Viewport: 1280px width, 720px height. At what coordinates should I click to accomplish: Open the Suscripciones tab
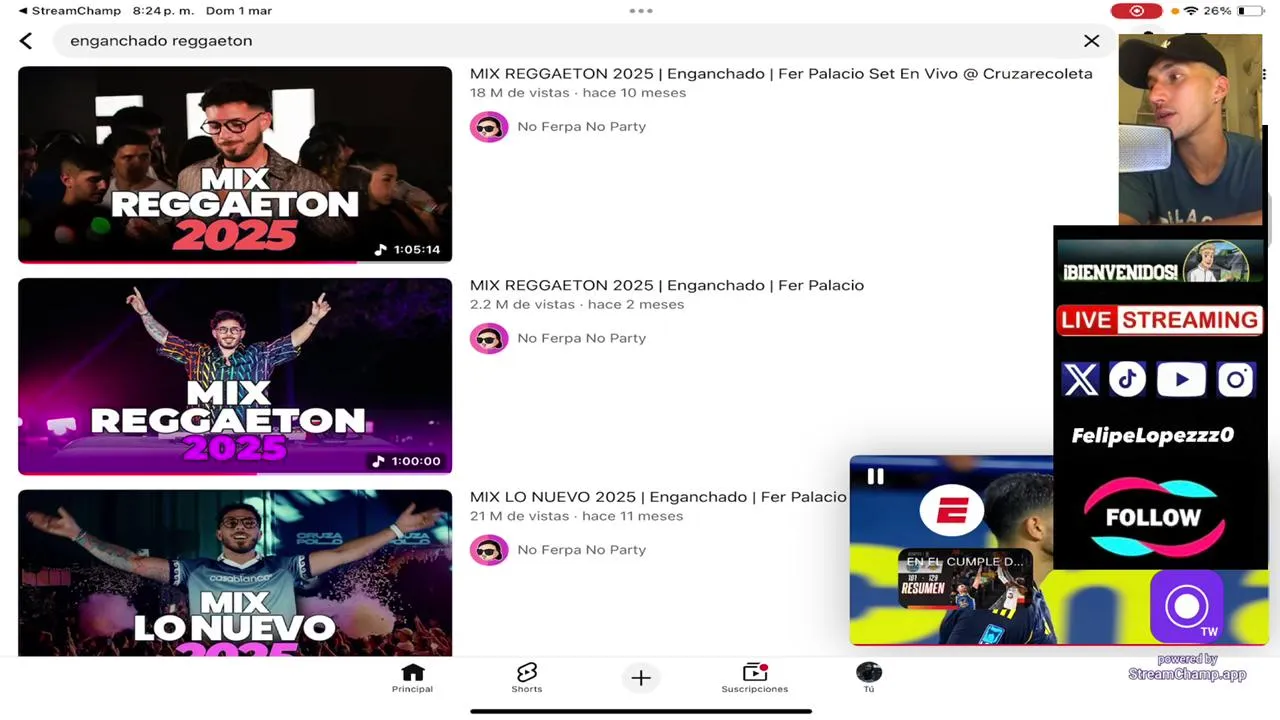[755, 678]
